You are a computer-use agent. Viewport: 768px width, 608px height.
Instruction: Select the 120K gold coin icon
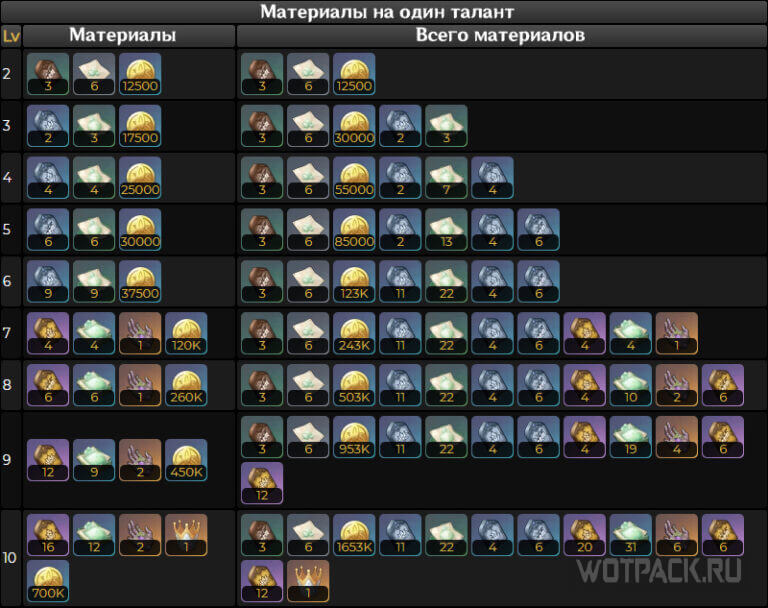tap(185, 333)
